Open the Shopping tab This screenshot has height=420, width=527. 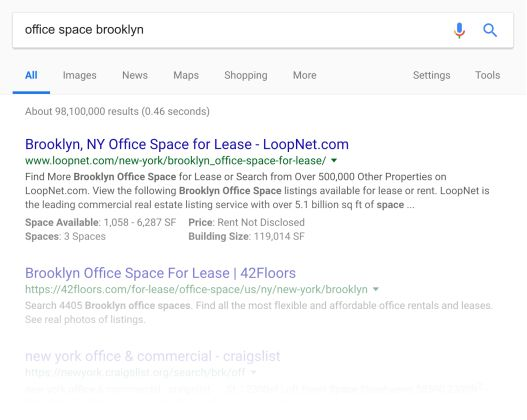(x=246, y=75)
